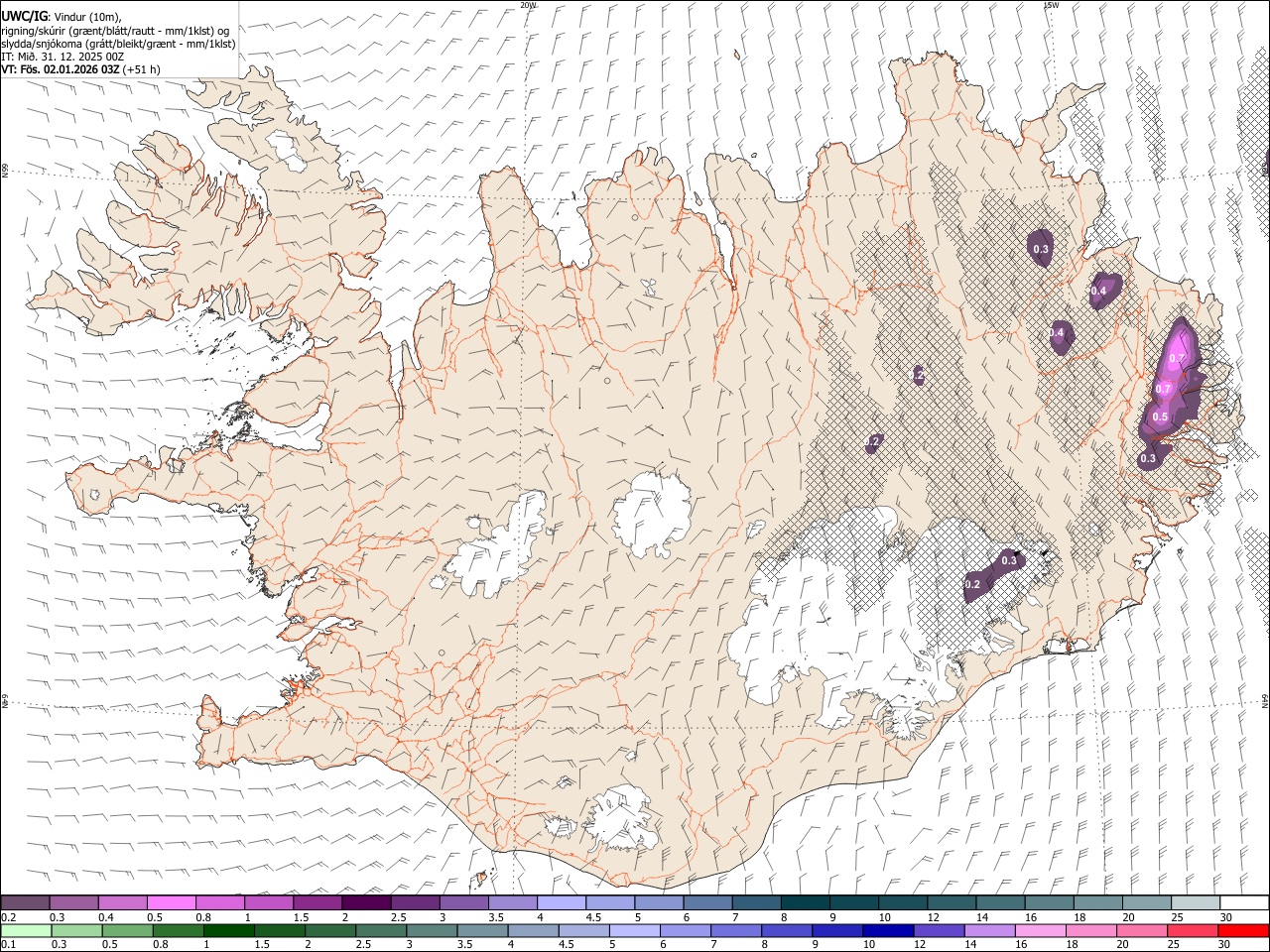Click the '25' label under the upper legend row

tap(1177, 917)
